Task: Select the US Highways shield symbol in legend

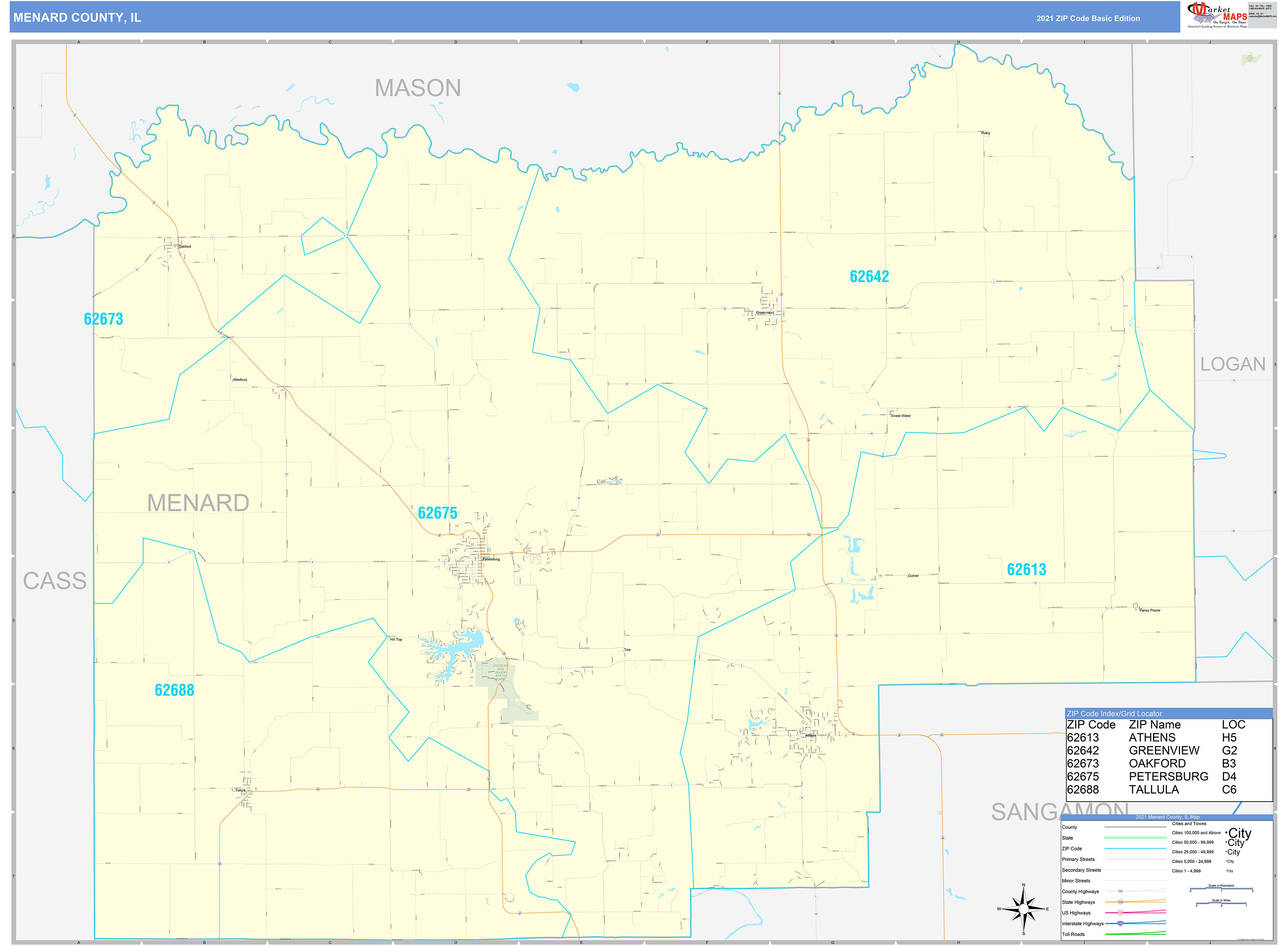Action: pos(1120,913)
